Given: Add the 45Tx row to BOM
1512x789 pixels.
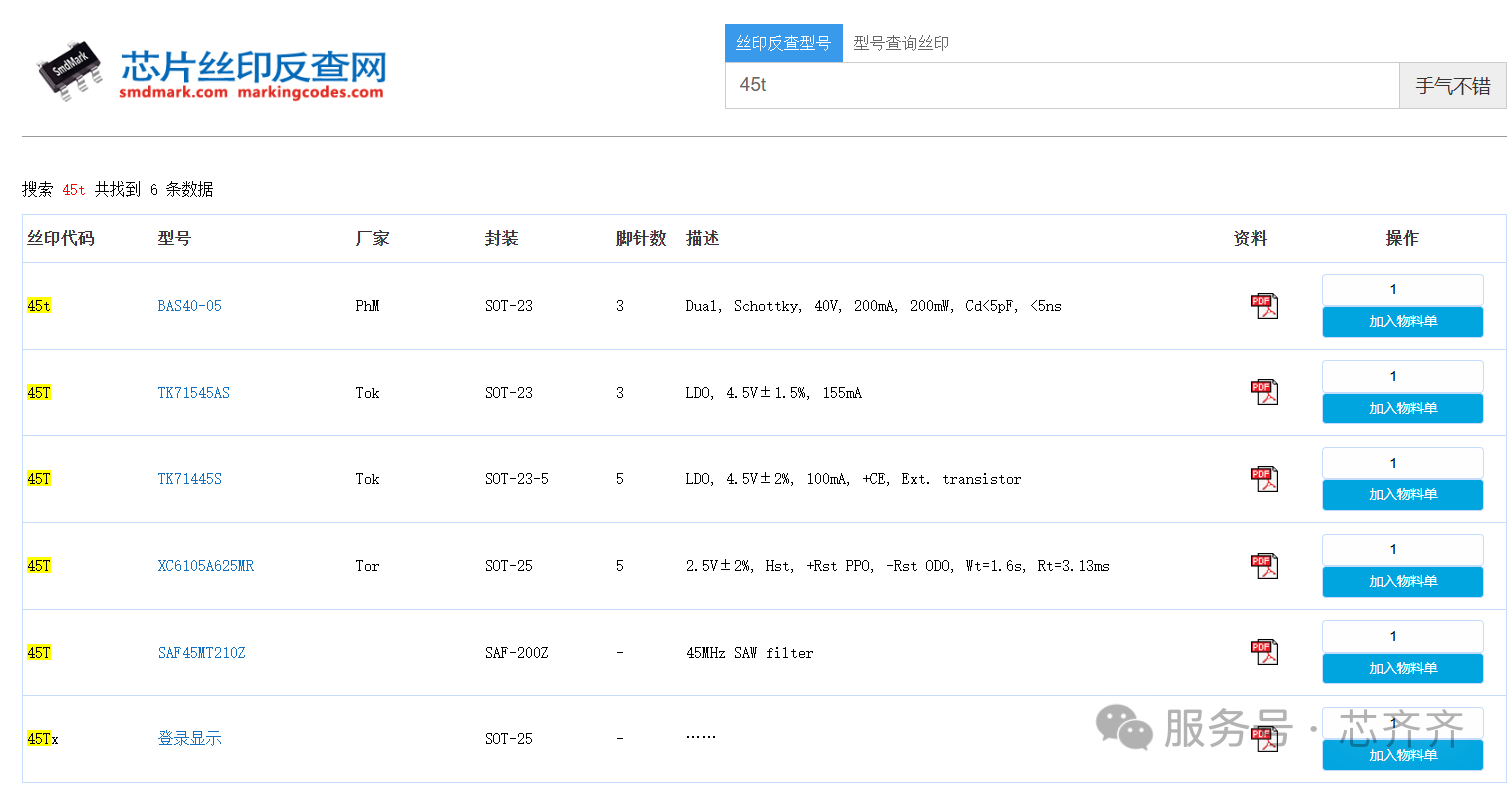Looking at the screenshot, I should pyautogui.click(x=1403, y=755).
